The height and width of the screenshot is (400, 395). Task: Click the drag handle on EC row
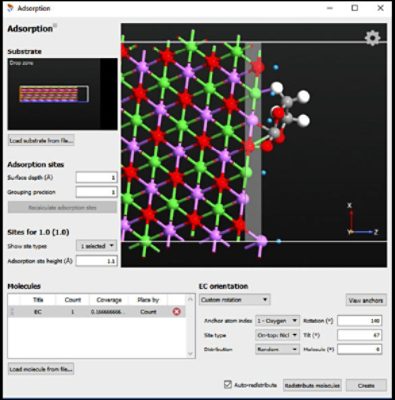(x=13, y=312)
